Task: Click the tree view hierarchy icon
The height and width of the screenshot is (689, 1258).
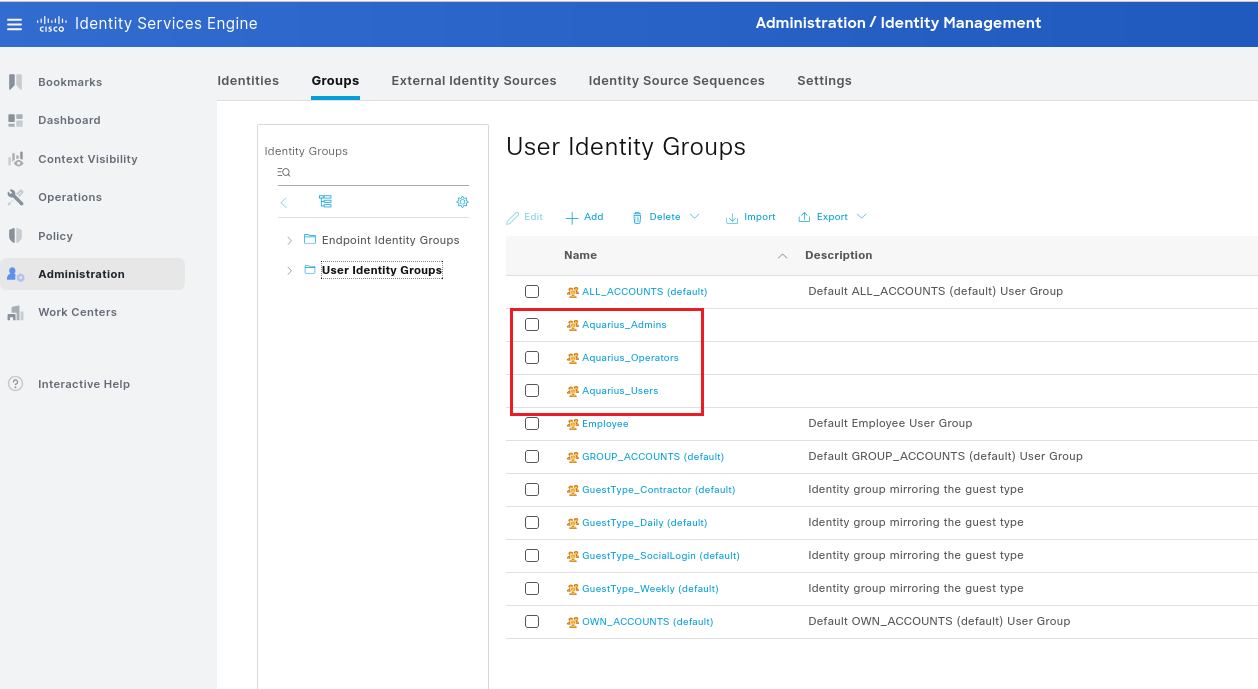Action: (325, 201)
